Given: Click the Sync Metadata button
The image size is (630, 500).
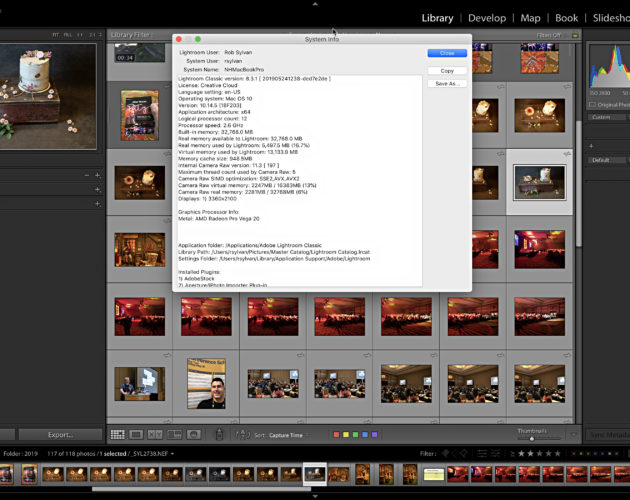Looking at the screenshot, I should 608,435.
